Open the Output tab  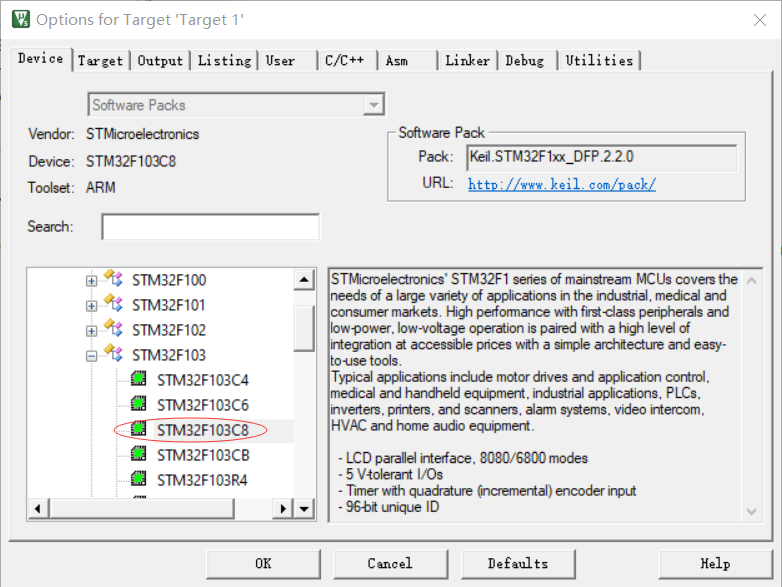[161, 61]
